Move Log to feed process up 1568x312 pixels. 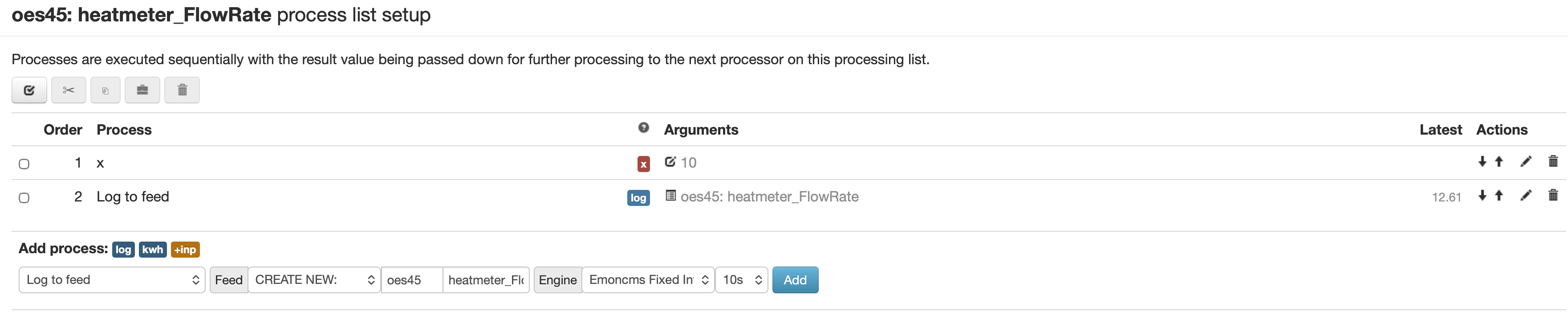1499,196
